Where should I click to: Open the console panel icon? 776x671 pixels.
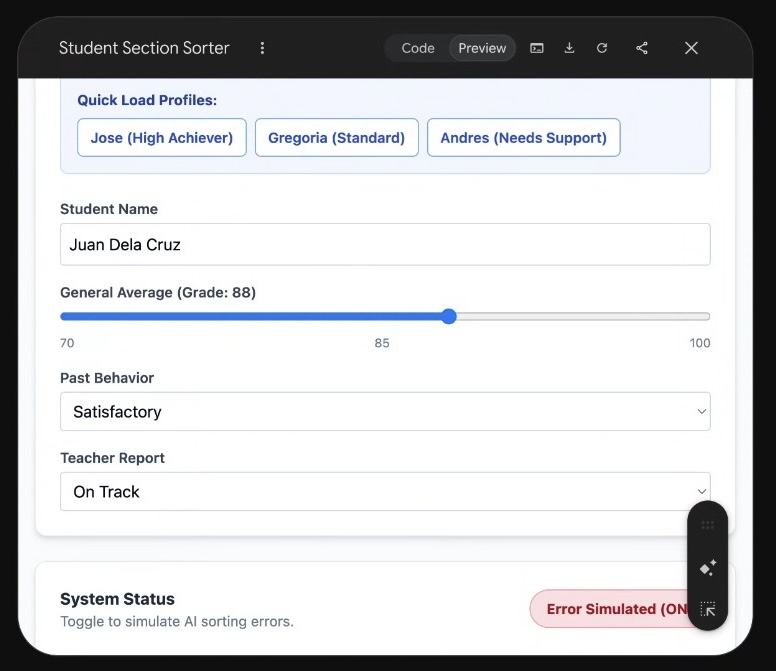pos(537,48)
